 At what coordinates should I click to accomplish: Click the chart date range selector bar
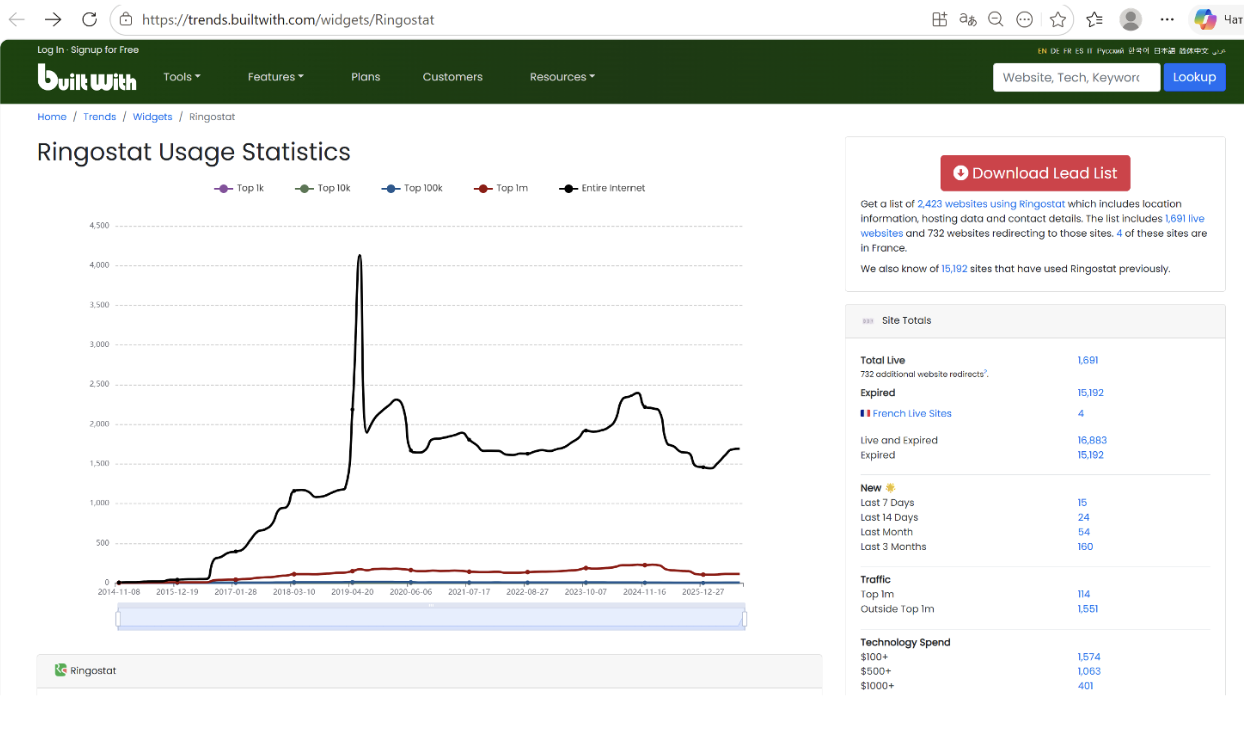click(431, 619)
